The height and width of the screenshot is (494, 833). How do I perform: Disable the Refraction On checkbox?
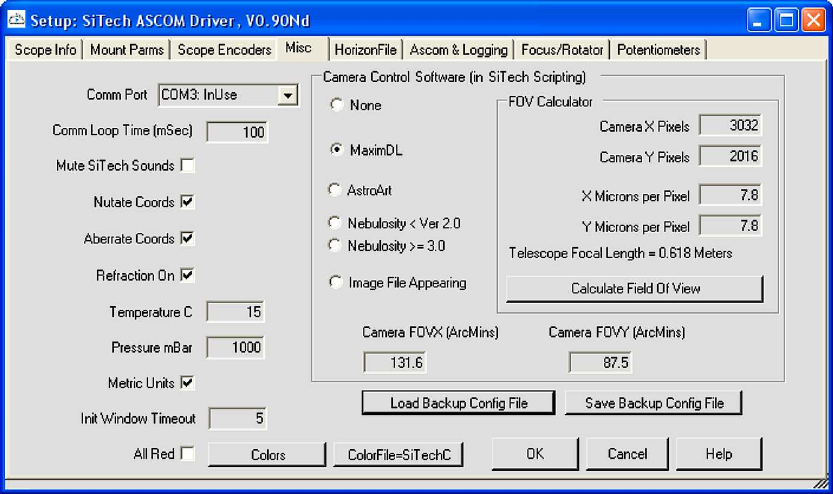(x=187, y=275)
